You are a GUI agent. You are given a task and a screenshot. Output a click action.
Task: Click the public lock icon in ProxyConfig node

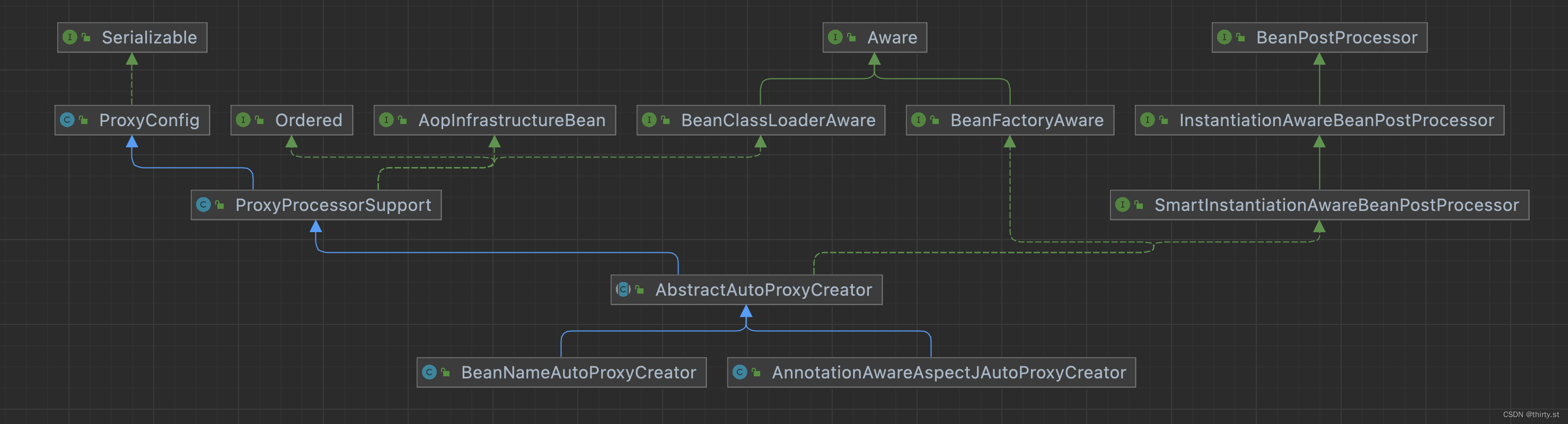(x=84, y=120)
